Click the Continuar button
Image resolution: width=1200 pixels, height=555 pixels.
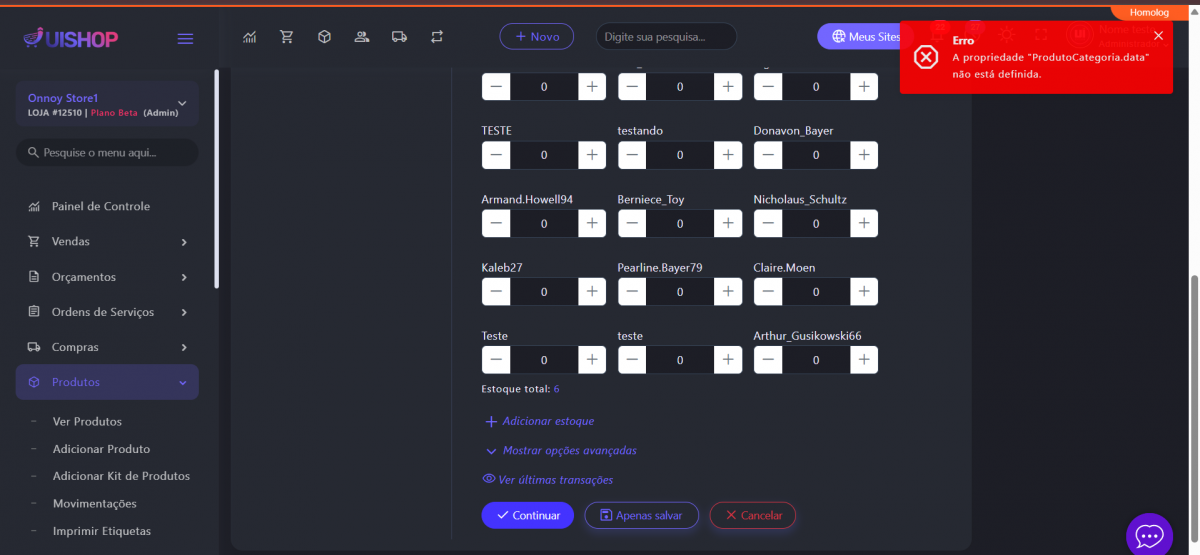[527, 515]
